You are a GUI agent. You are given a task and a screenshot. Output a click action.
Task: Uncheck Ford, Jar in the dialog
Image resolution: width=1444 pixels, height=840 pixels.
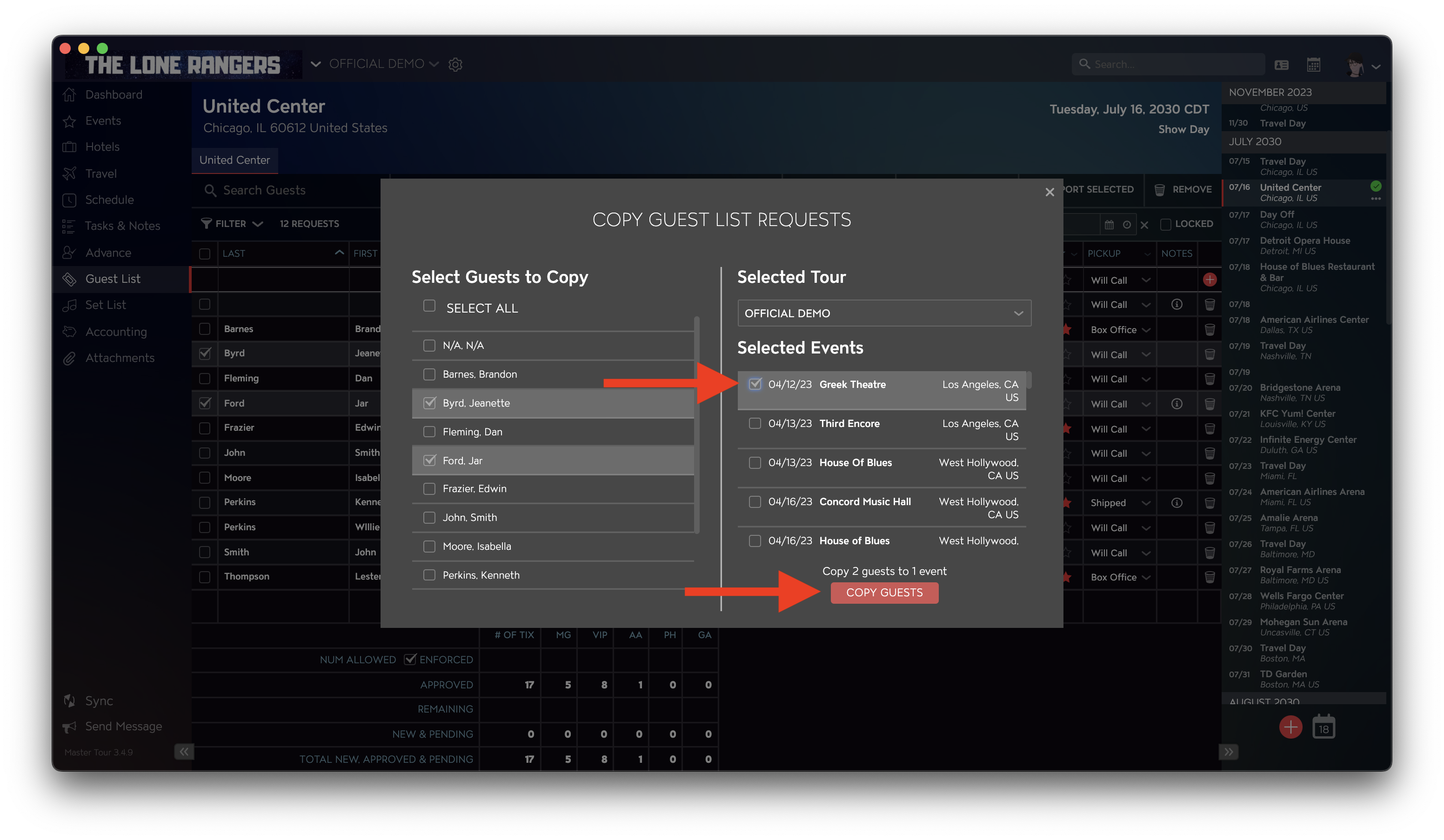[429, 460]
